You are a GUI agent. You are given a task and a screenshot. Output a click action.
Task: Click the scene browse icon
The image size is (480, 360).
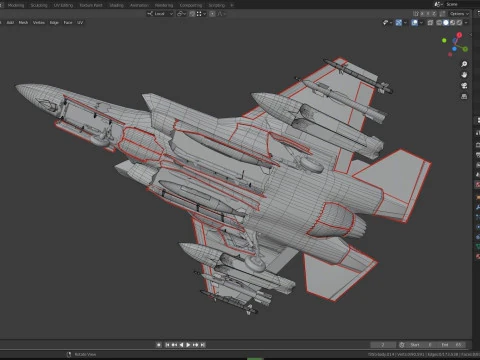[438, 4]
